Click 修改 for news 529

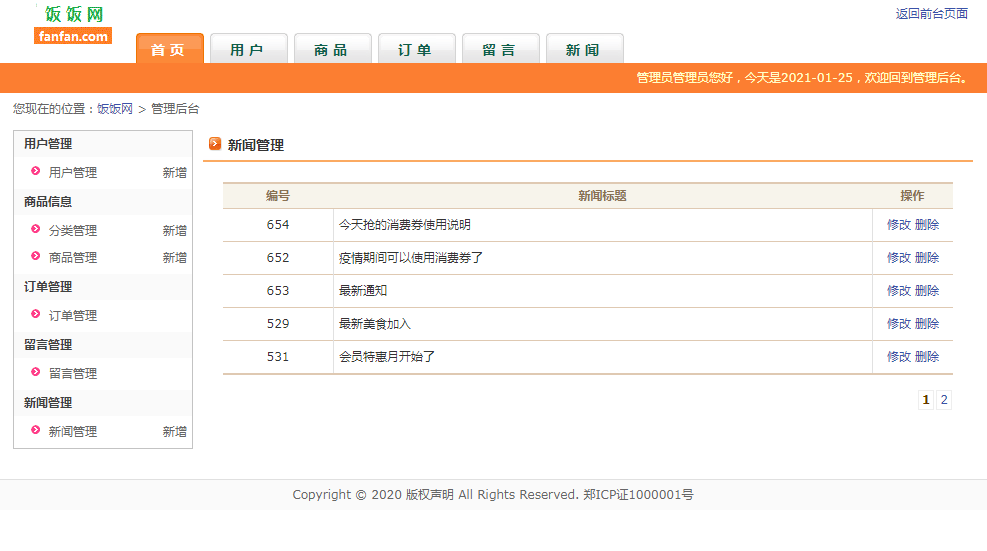pos(899,324)
